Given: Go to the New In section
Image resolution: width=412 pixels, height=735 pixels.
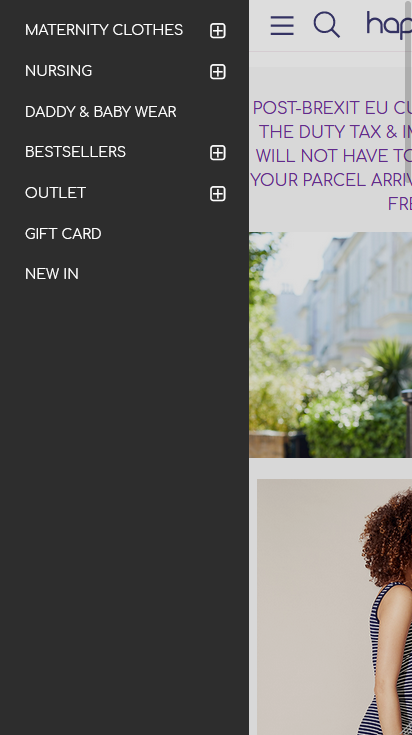Looking at the screenshot, I should tap(52, 274).
